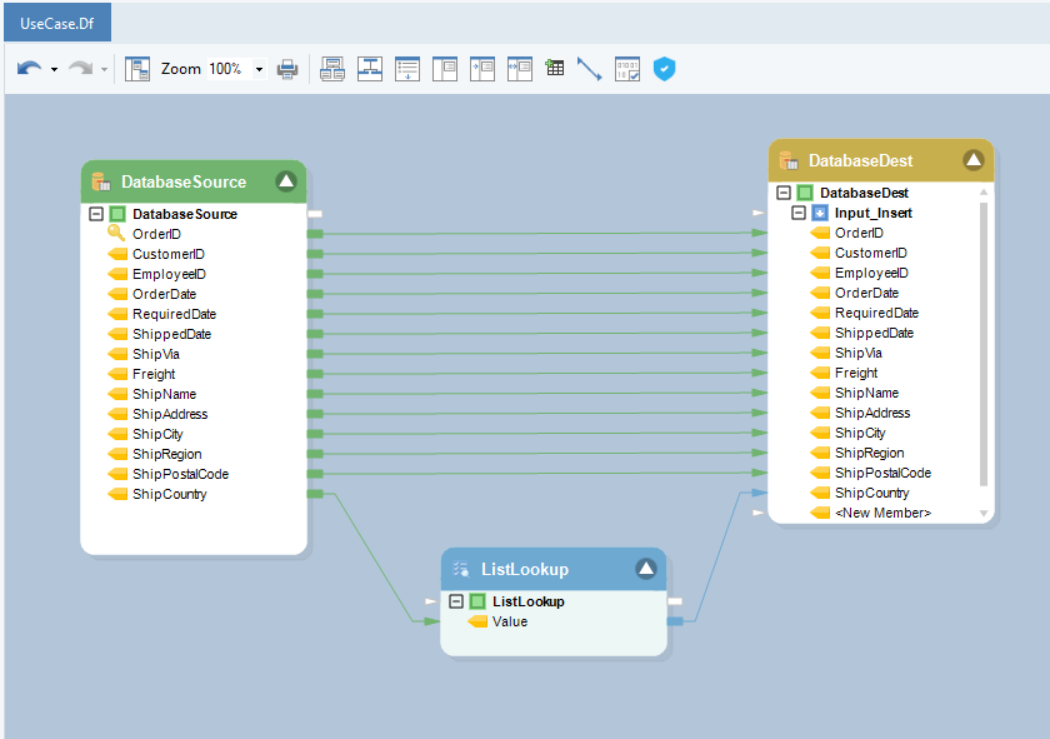Viewport: 1050px width, 739px height.
Task: Collapse the Input_Insert tree node
Action: click(x=798, y=213)
